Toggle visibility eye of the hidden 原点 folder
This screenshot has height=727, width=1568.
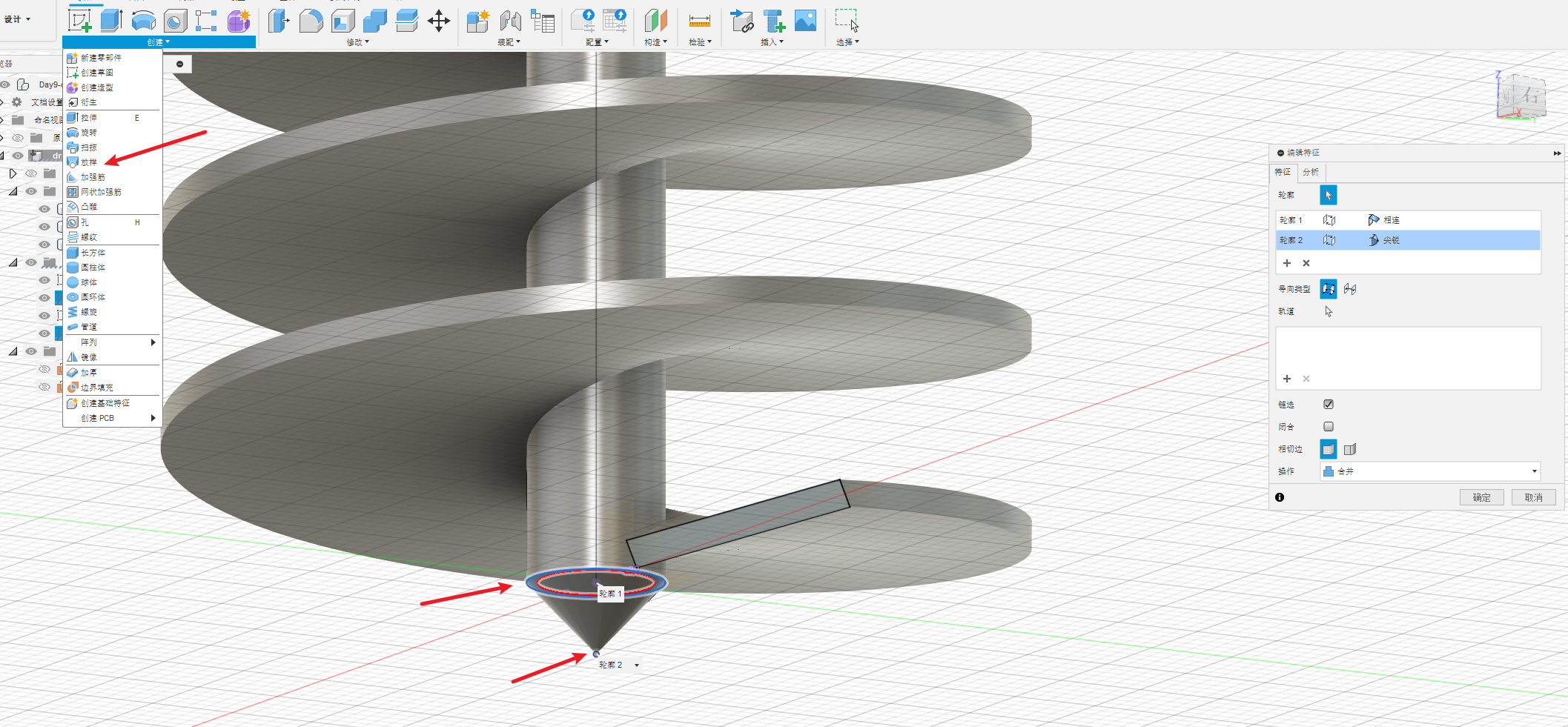point(18,138)
